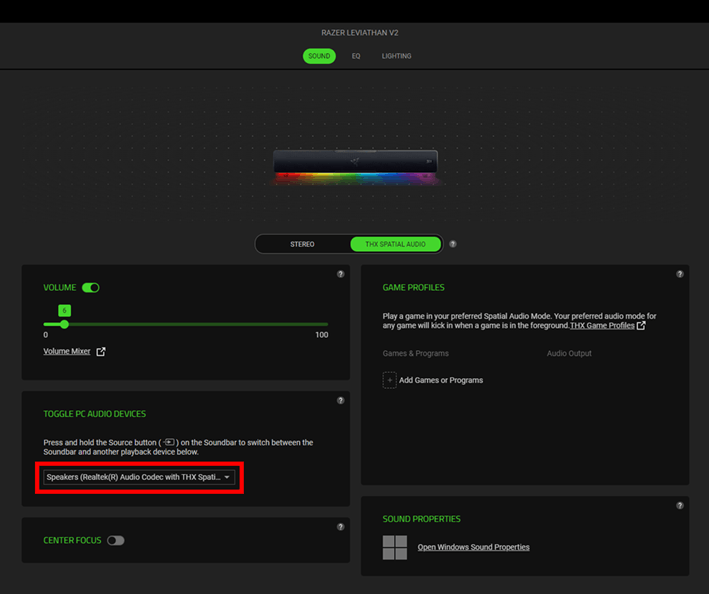Click help icon in Game Profiles panel
Image resolution: width=709 pixels, height=594 pixels.
(680, 273)
